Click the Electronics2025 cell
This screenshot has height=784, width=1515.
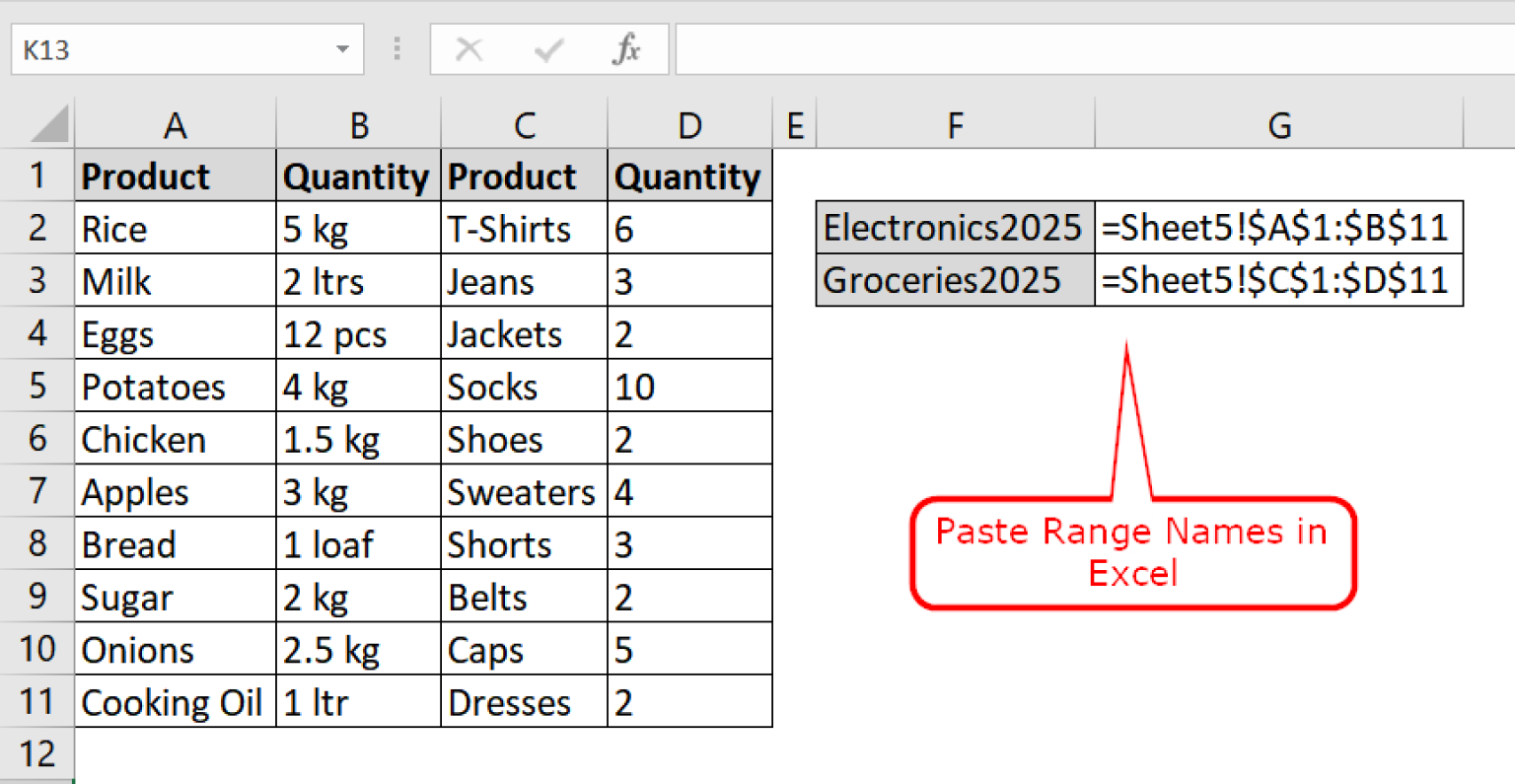(953, 228)
